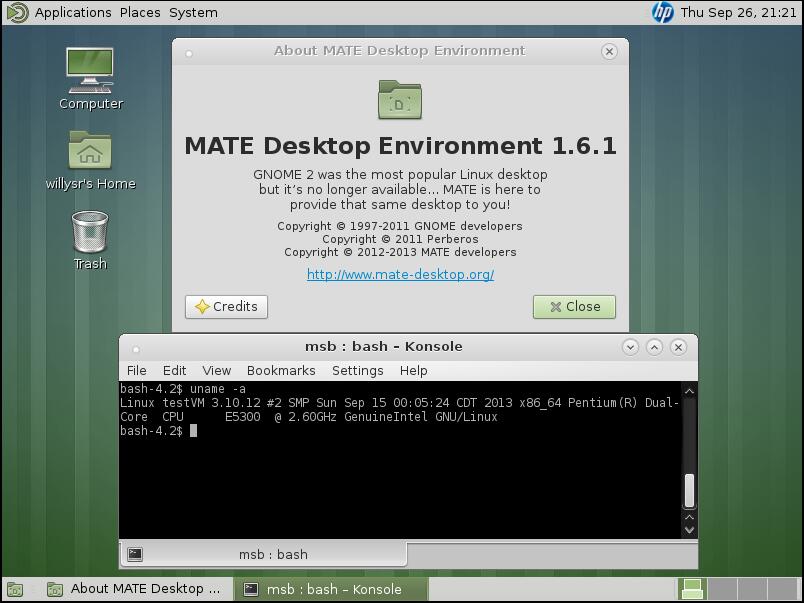Open Konsole's View menu
The image size is (804, 603).
pyautogui.click(x=216, y=370)
